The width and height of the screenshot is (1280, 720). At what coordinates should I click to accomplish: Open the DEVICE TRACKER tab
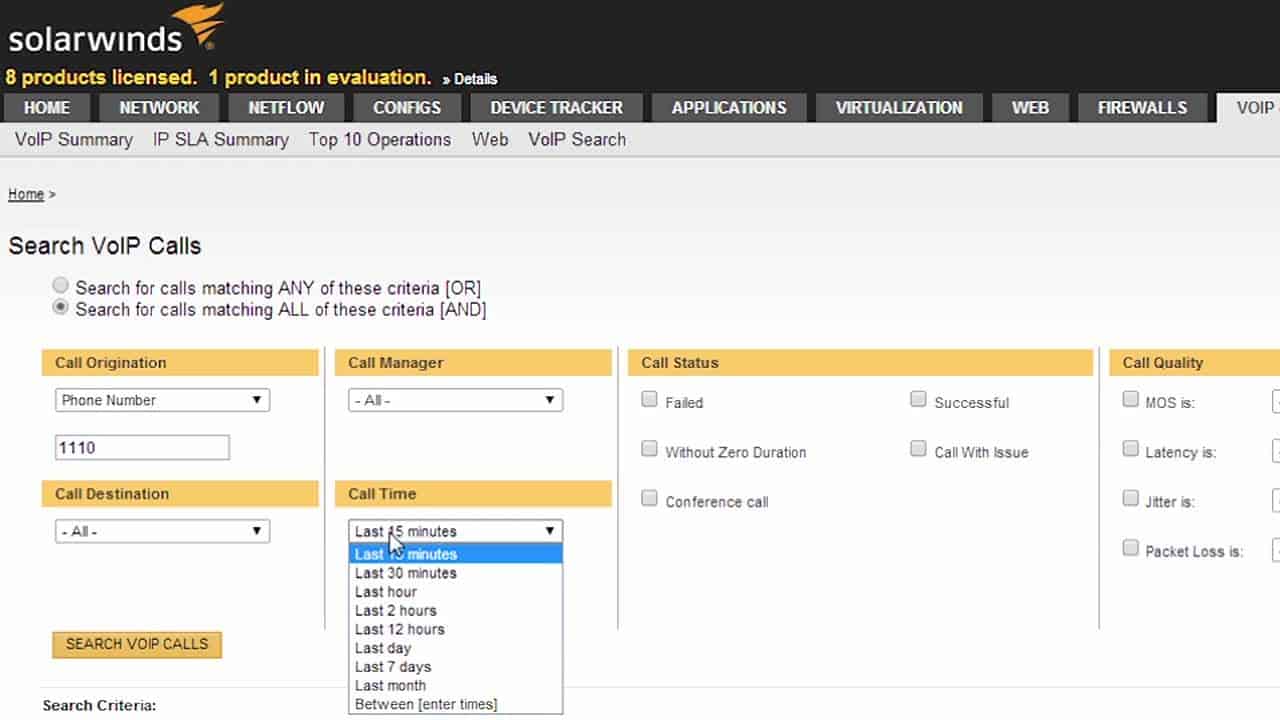pos(556,108)
